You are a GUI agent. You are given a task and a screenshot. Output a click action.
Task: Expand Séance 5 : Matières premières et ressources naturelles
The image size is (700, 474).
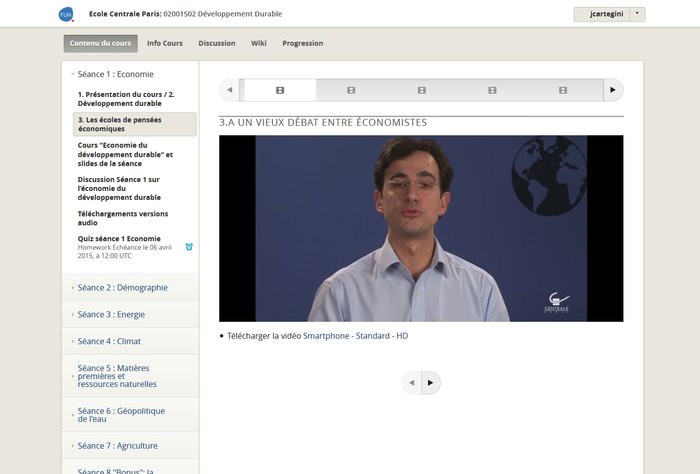(x=130, y=376)
